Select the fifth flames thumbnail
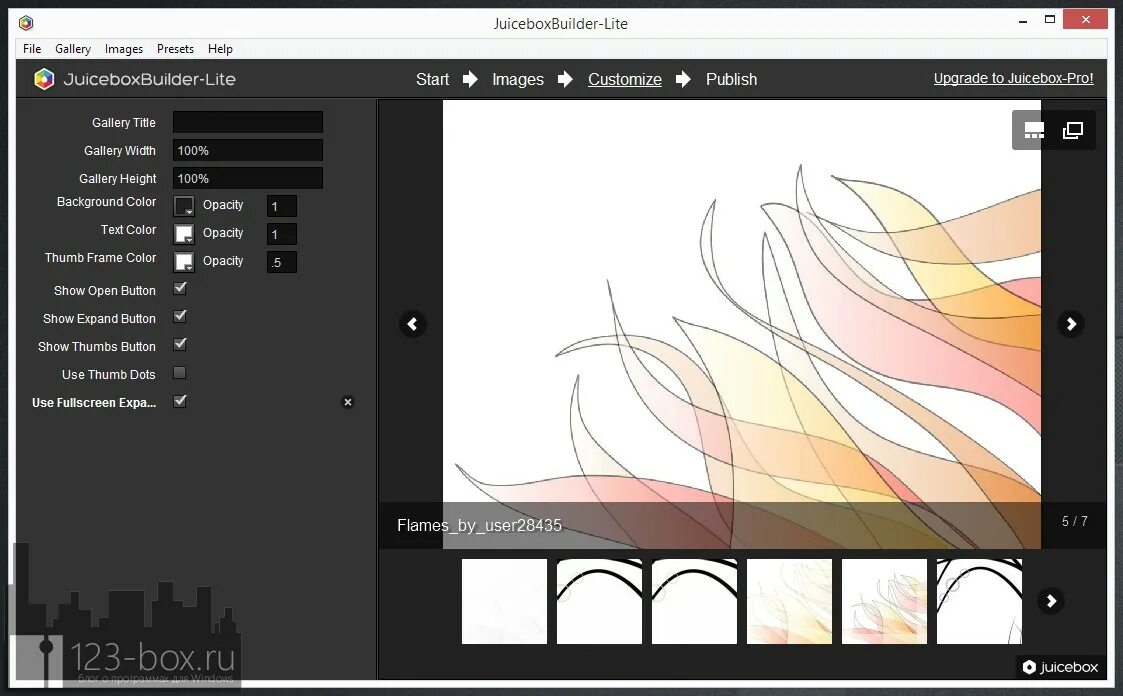This screenshot has width=1123, height=696. tap(885, 601)
